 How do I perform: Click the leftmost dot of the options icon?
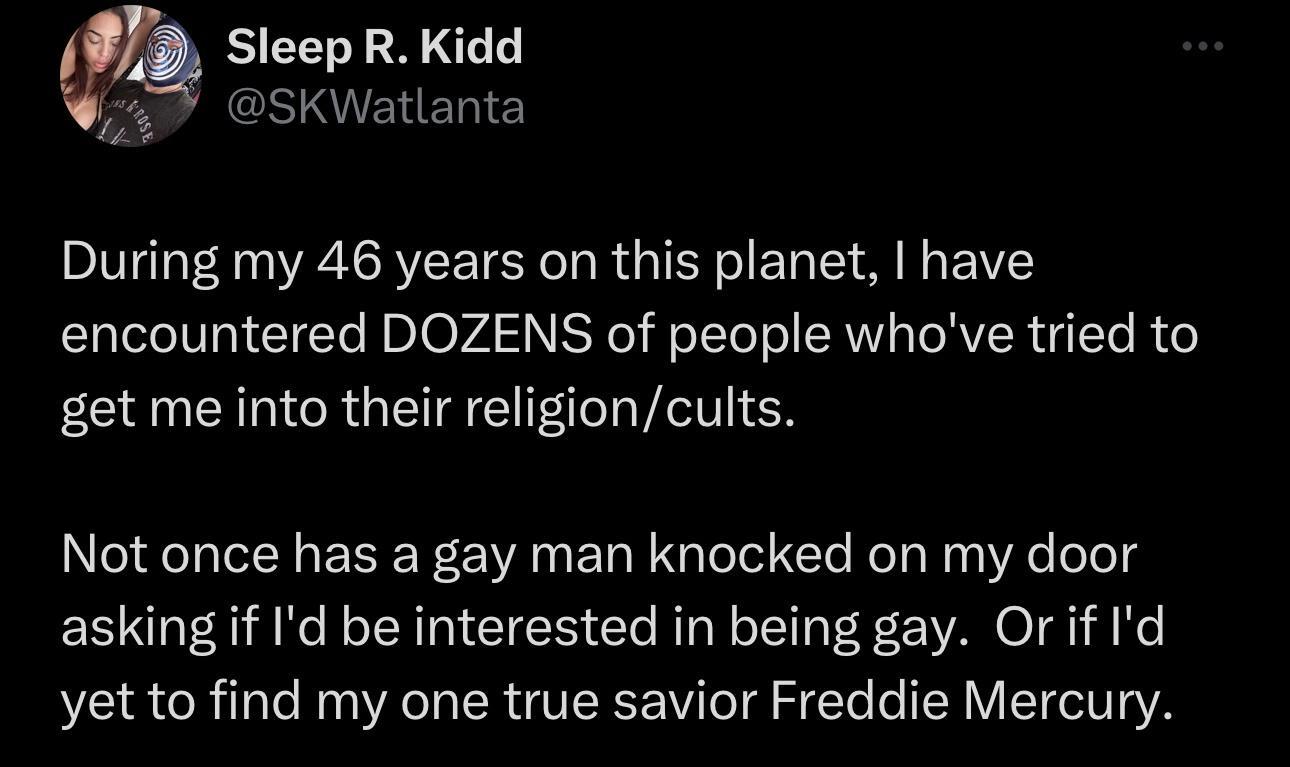pos(1186,44)
